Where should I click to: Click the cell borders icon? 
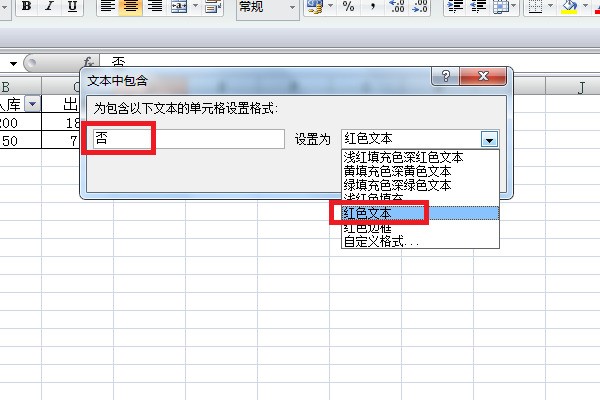tap(535, 6)
